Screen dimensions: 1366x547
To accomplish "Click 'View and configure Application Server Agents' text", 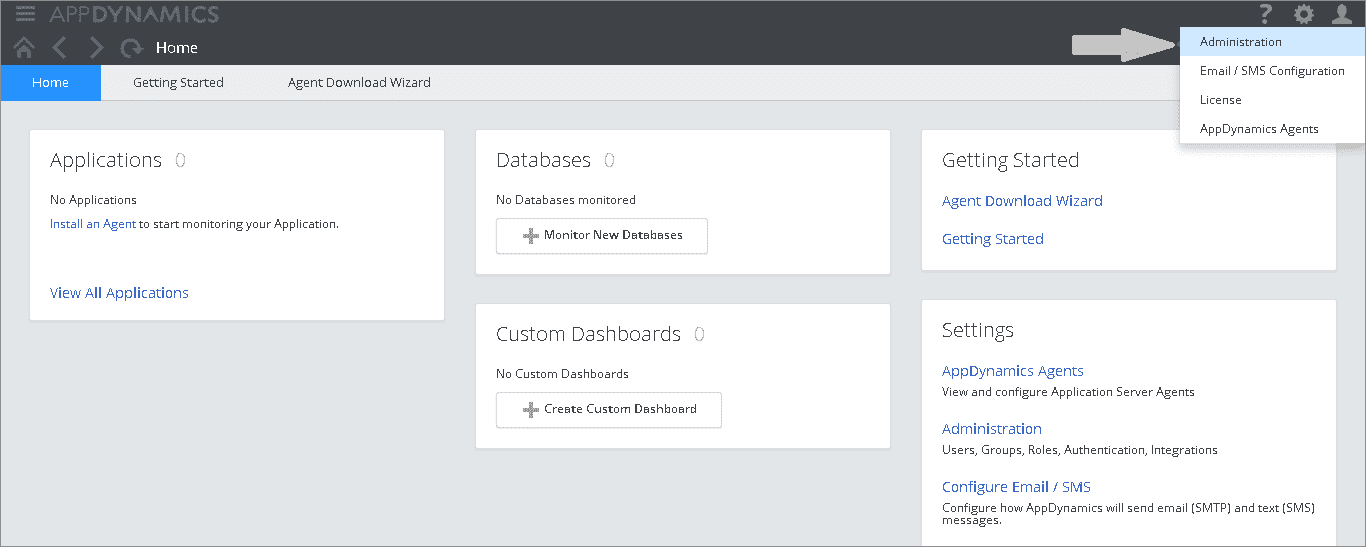I will coord(1068,392).
